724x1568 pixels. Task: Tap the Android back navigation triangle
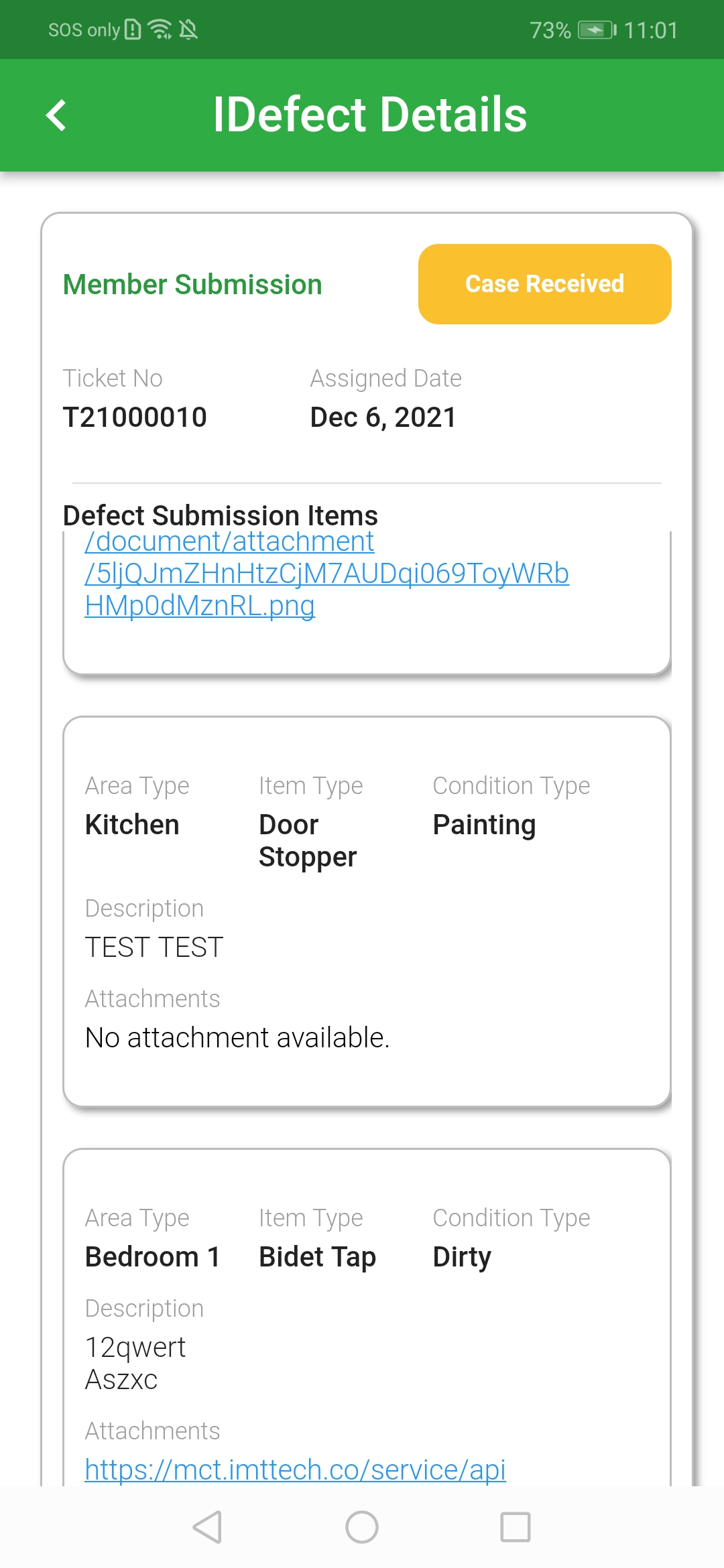[x=207, y=1527]
